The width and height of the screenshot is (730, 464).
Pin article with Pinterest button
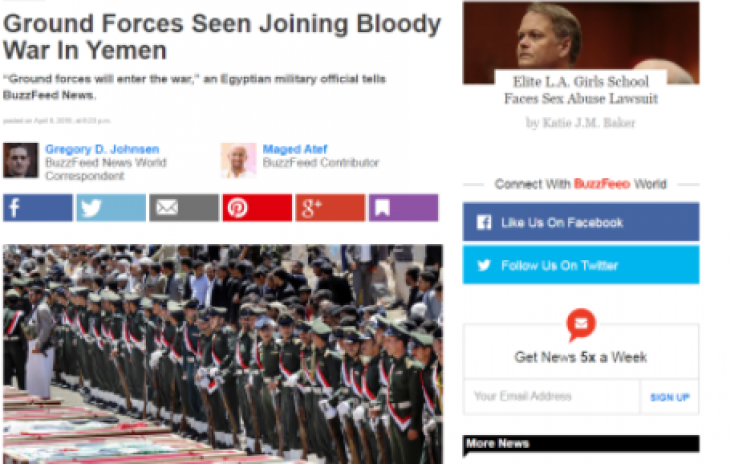coord(257,208)
